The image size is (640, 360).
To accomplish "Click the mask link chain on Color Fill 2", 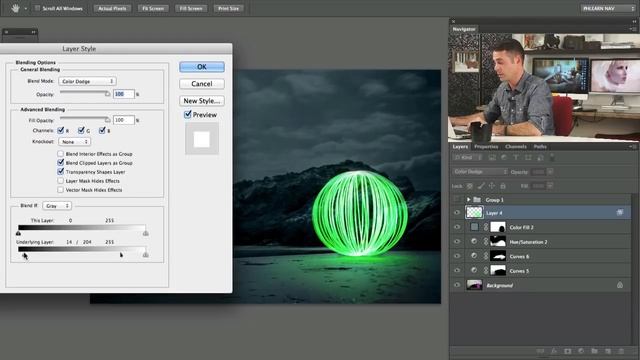I will click(x=486, y=227).
